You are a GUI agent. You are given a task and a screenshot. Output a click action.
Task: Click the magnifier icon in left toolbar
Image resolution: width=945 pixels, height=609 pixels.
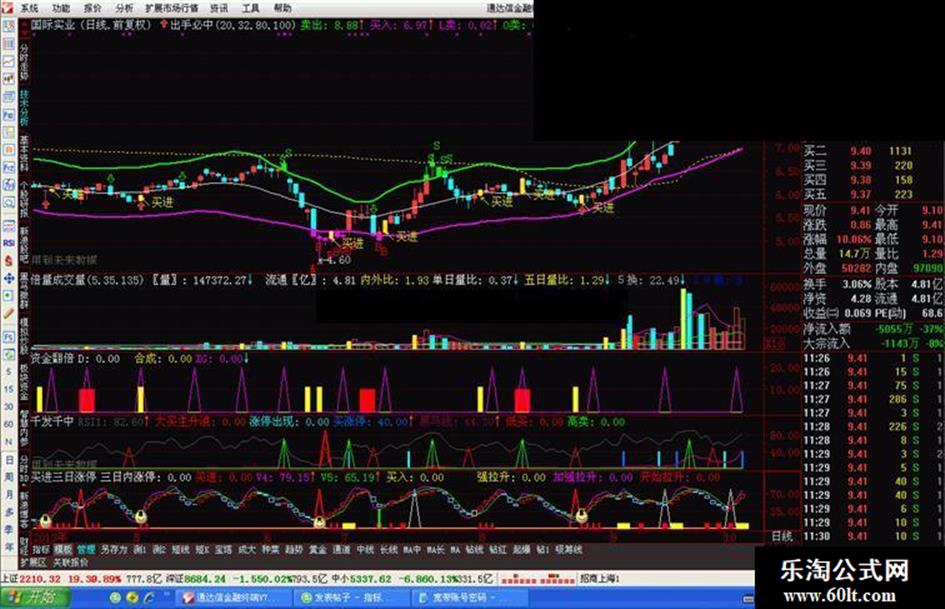(x=8, y=203)
